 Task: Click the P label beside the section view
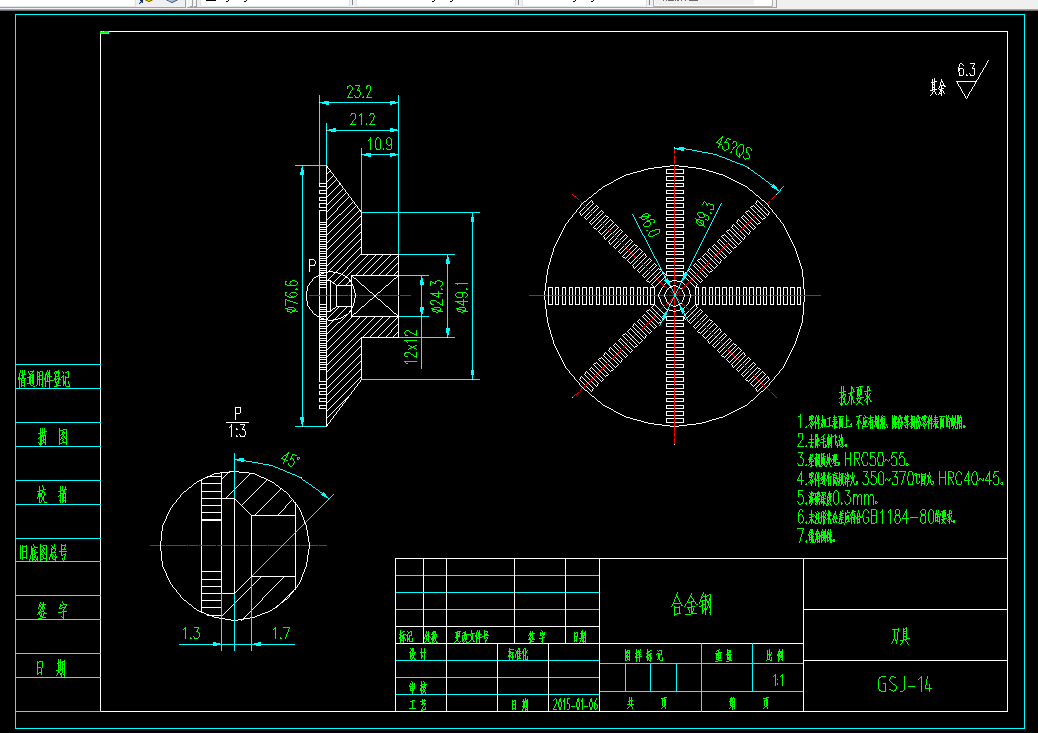[312, 266]
